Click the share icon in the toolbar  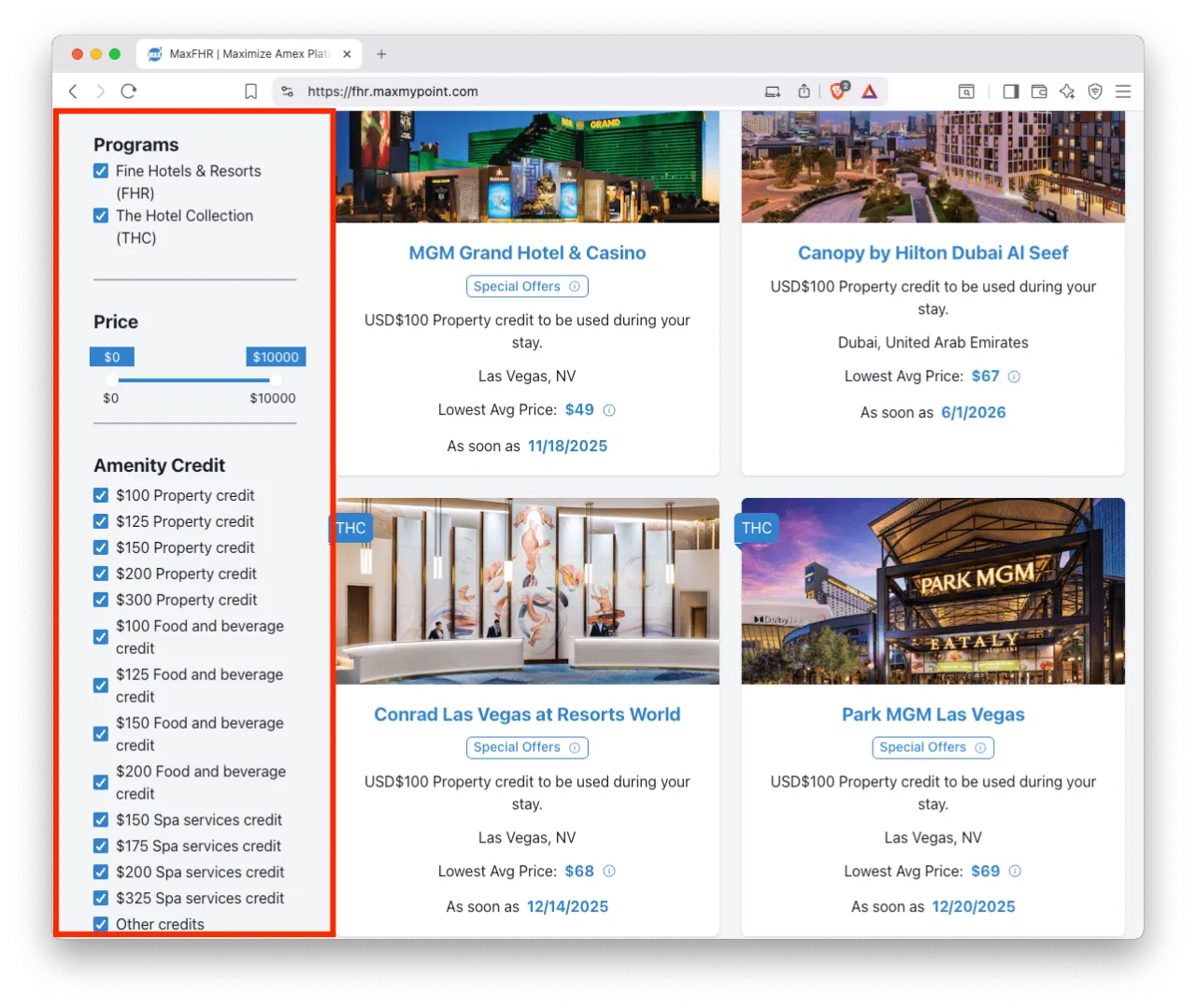point(804,91)
